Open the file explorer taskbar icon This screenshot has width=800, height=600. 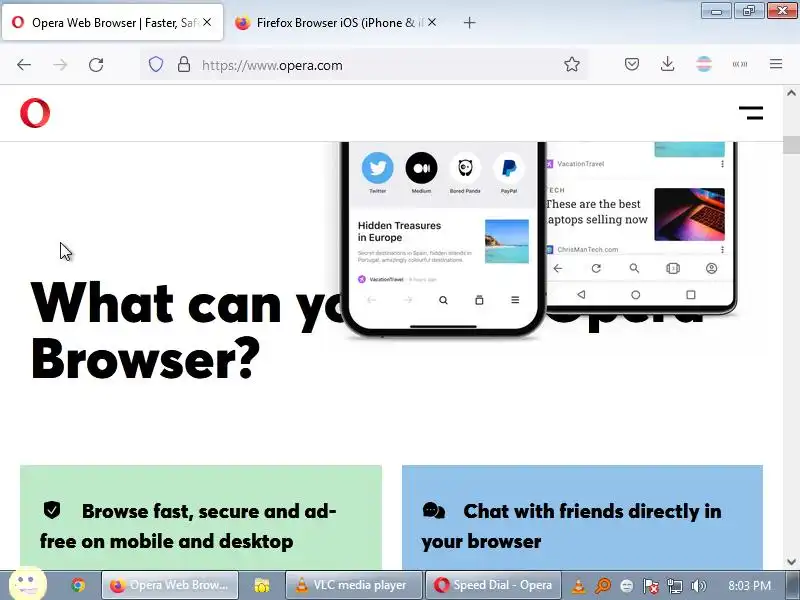coord(262,585)
